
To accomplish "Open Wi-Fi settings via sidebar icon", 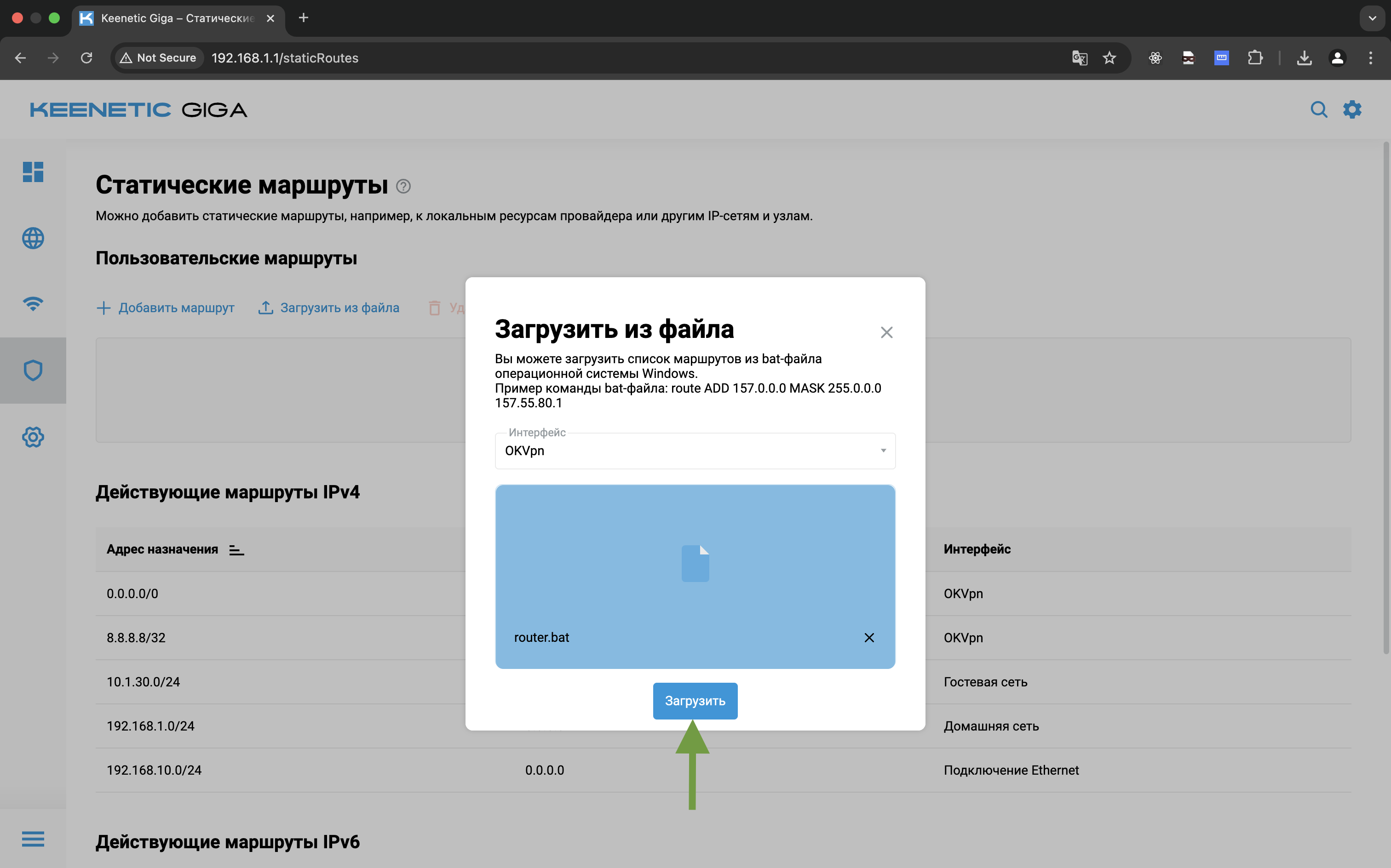I will [33, 304].
